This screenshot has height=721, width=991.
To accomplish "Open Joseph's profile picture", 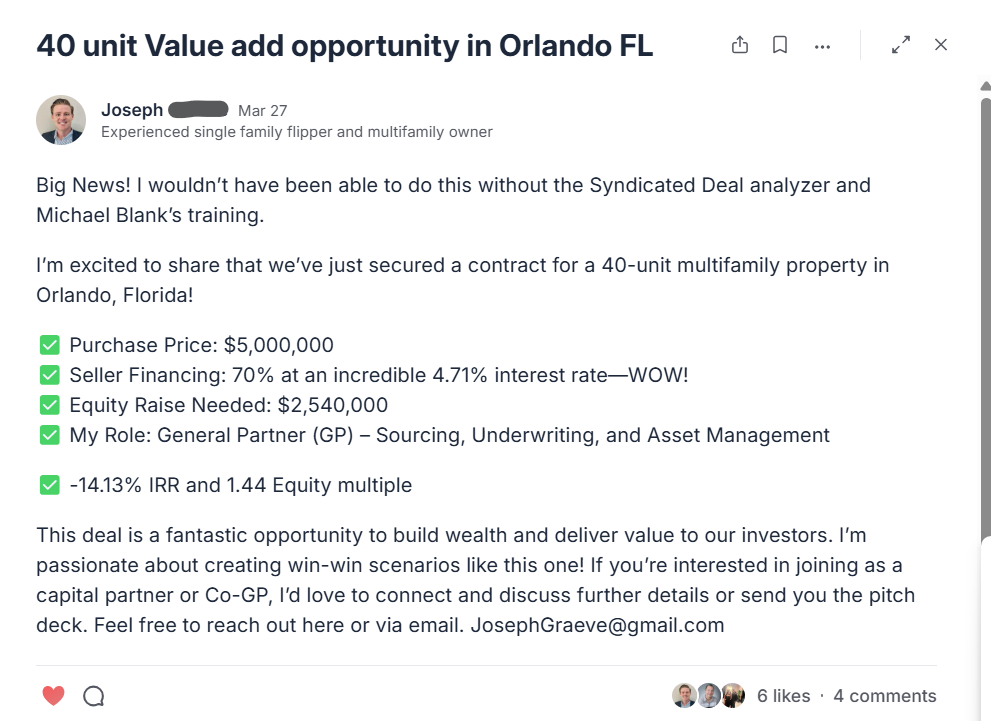I will tap(61, 120).
